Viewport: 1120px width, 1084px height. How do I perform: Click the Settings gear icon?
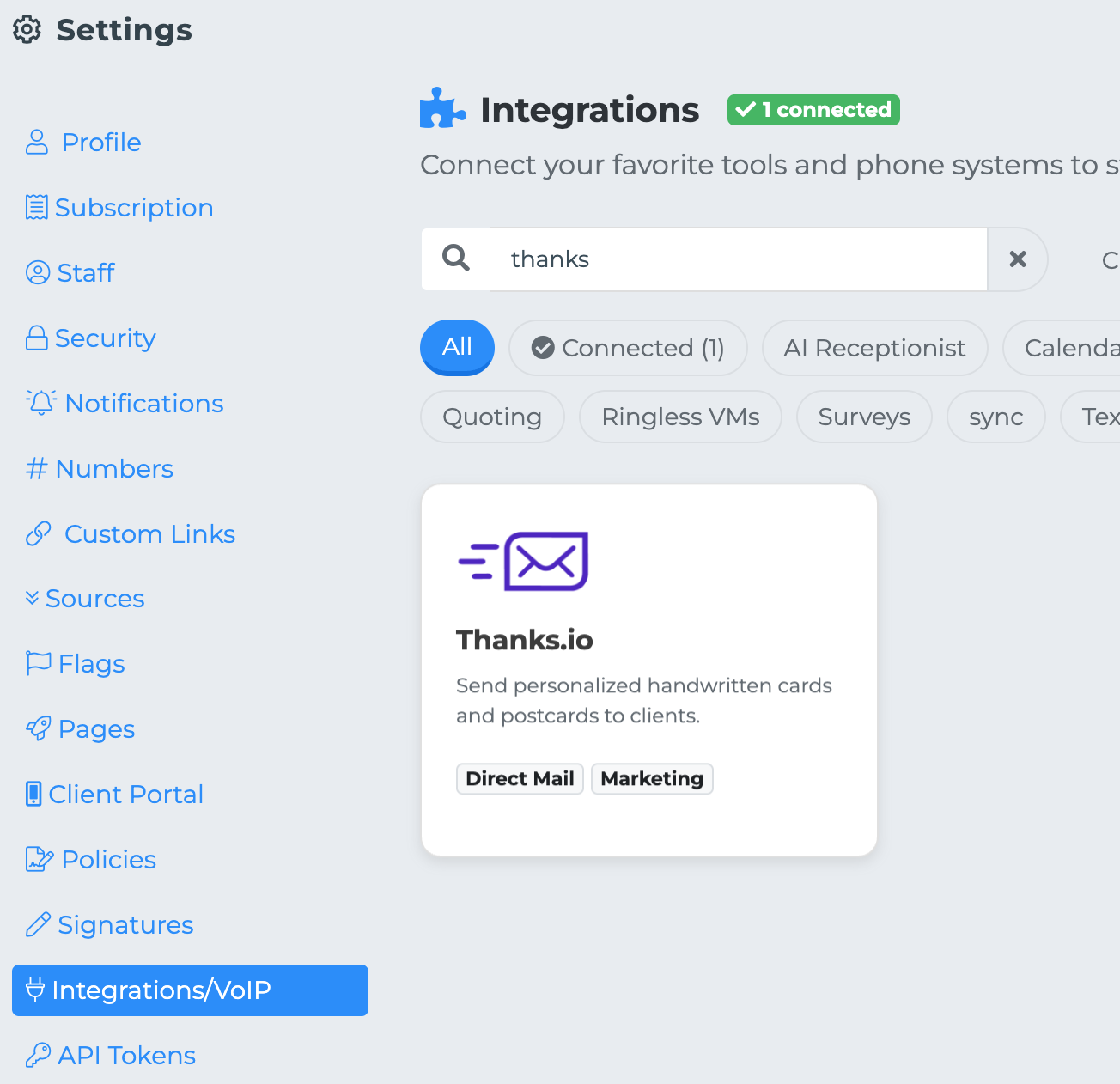[27, 30]
